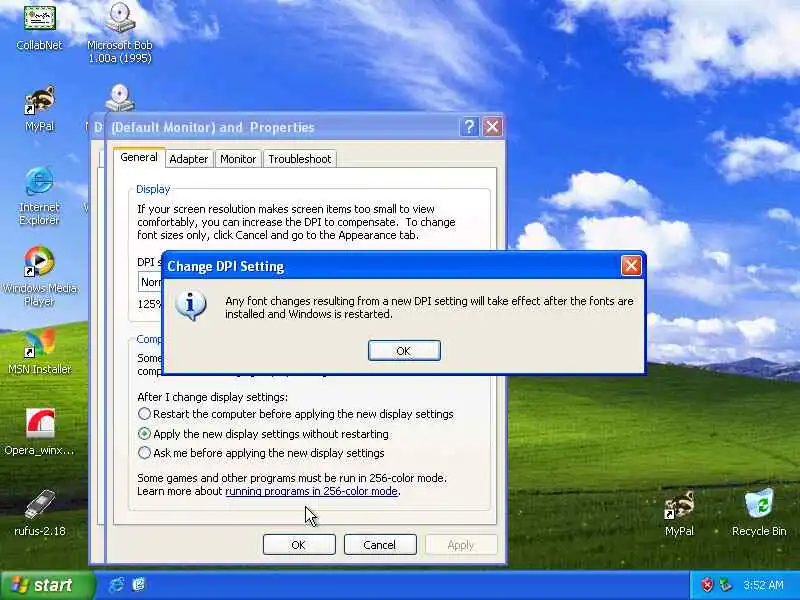Open the Start menu
Image resolution: width=800 pixels, height=600 pixels.
[47, 585]
